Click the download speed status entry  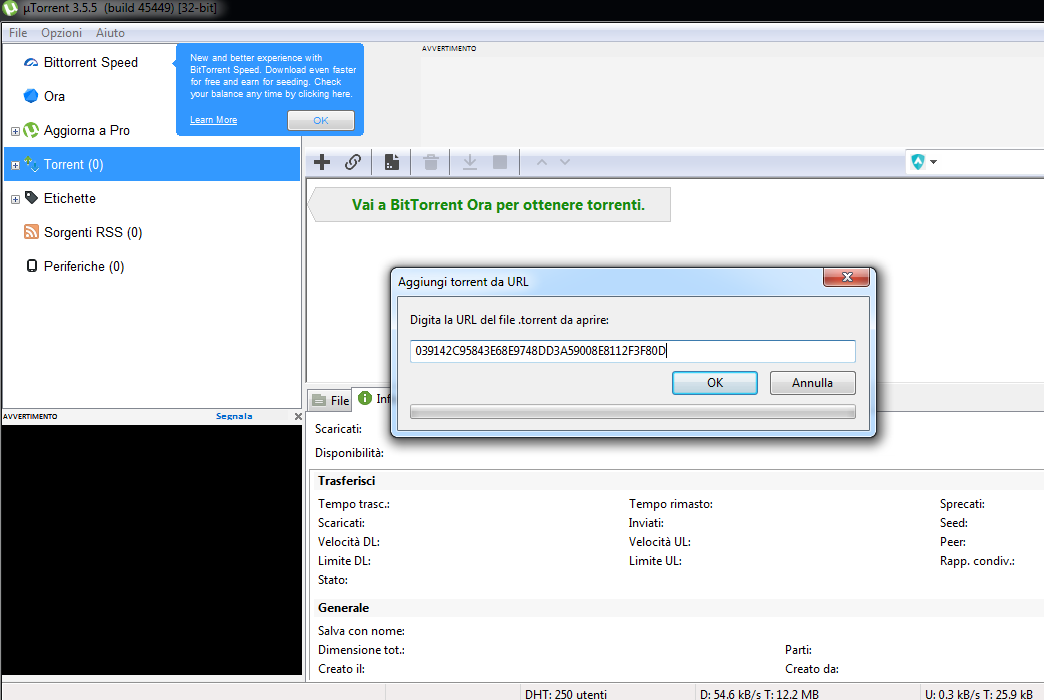(759, 694)
